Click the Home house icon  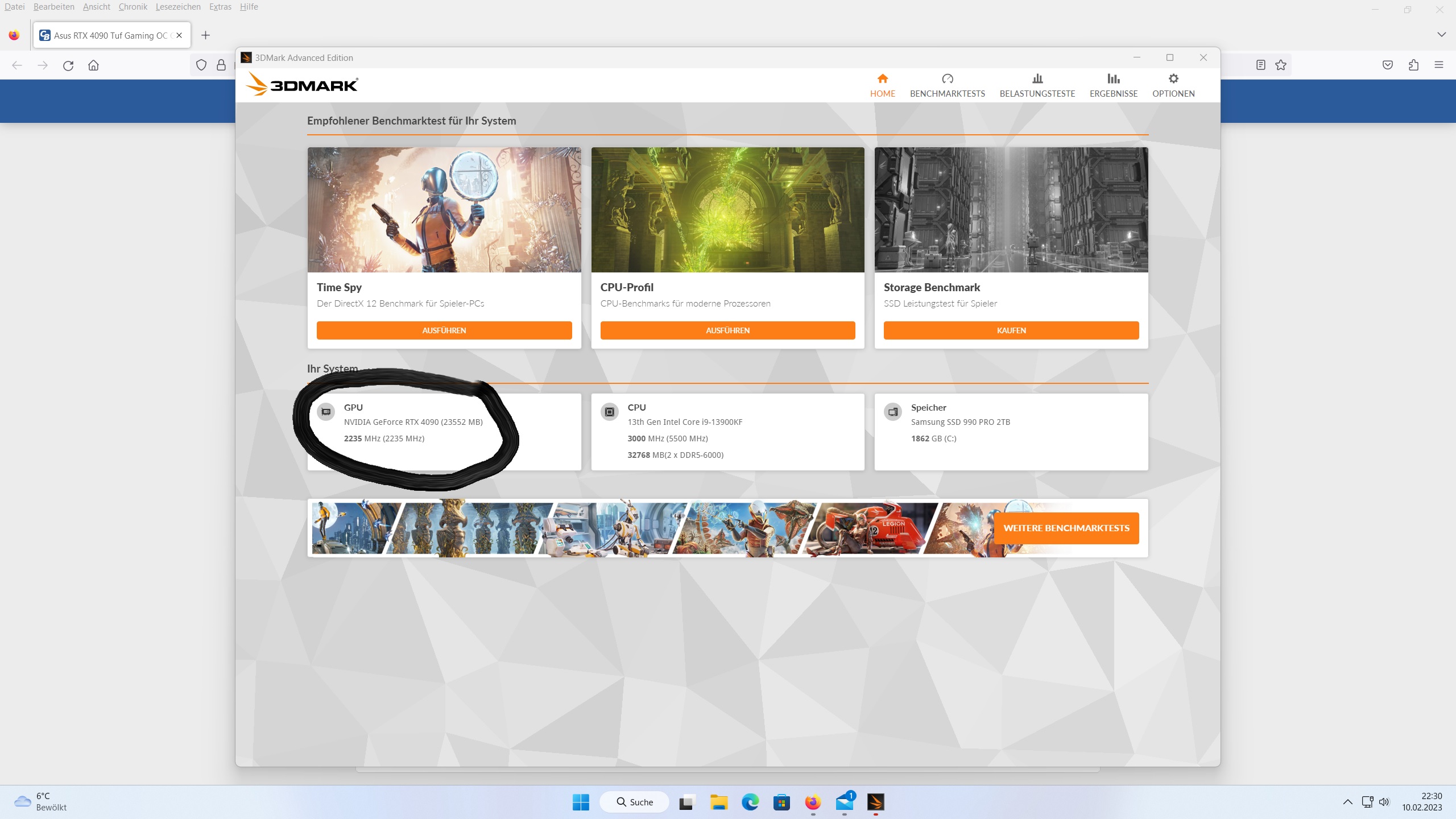[882, 79]
